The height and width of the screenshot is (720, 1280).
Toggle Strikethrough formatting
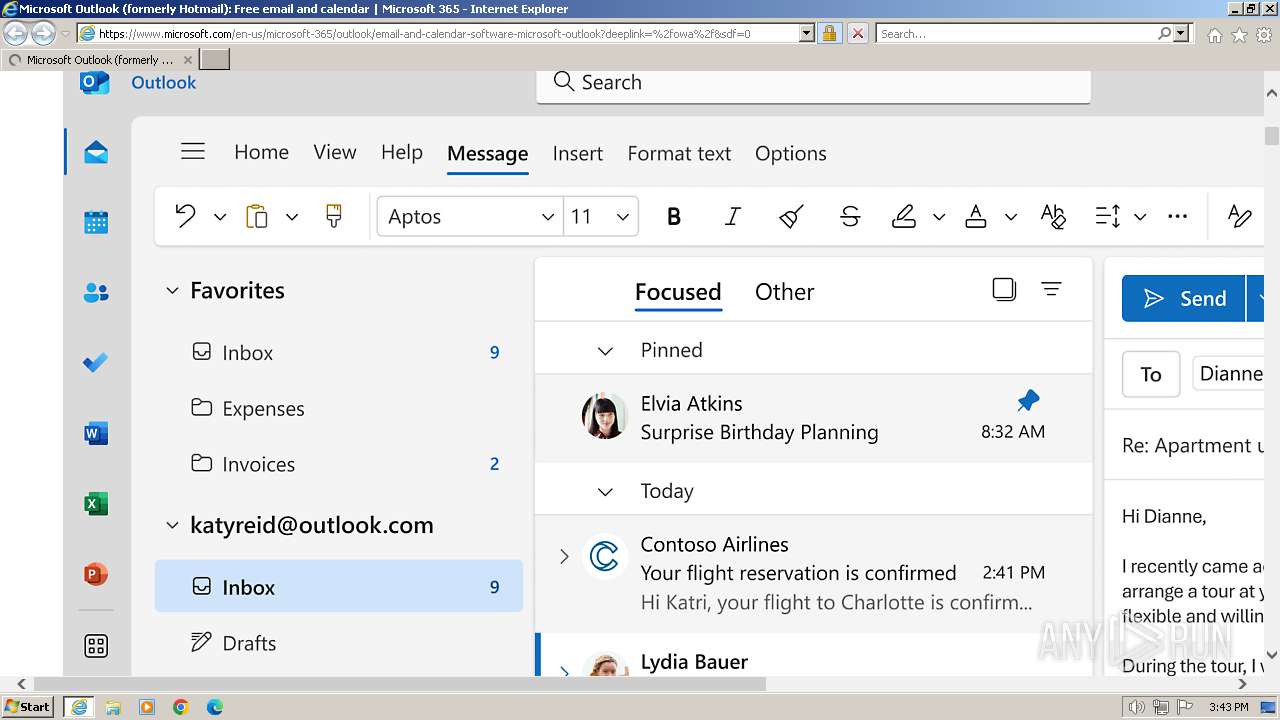851,216
